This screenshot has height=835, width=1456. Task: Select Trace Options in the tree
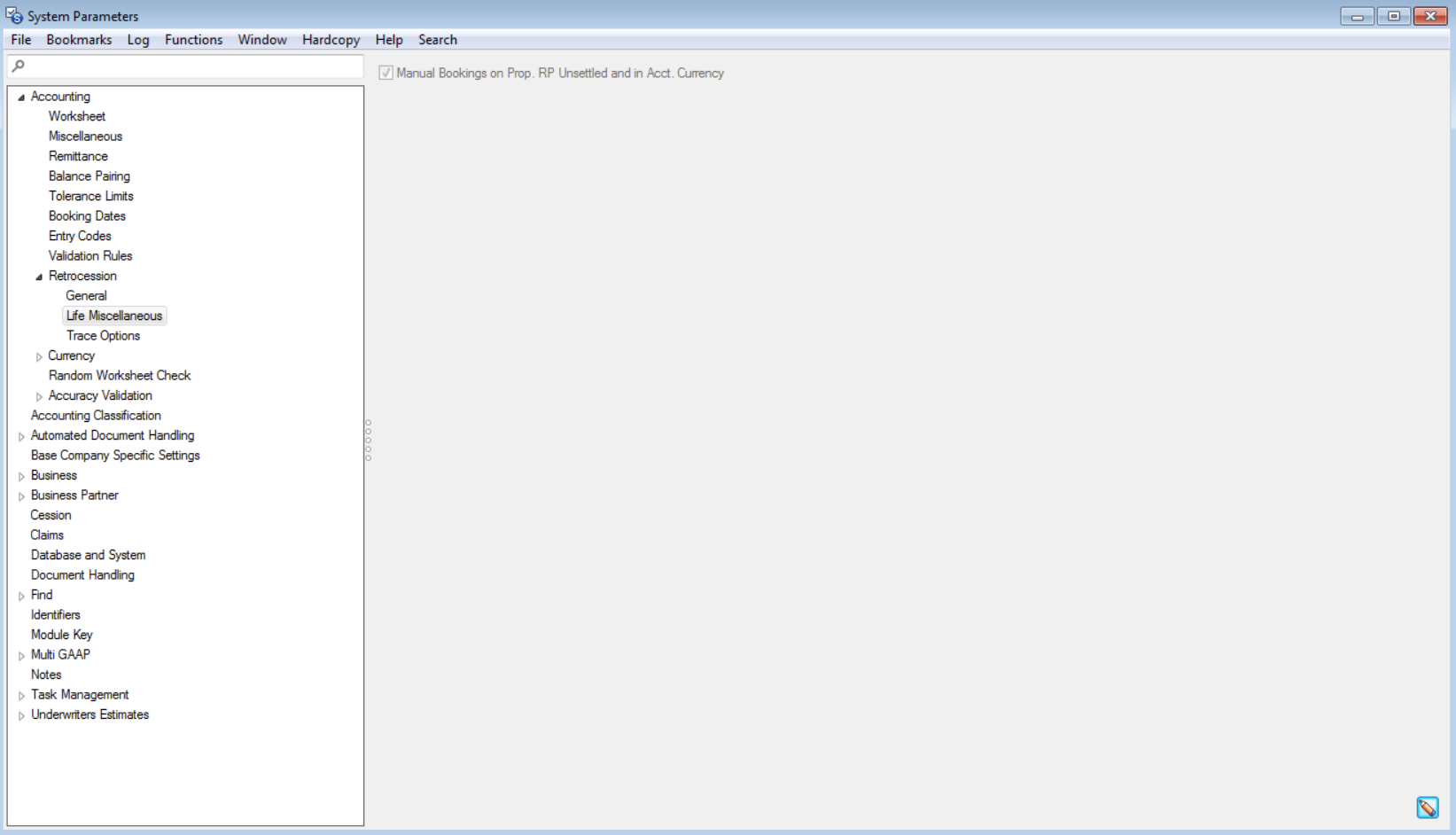pyautogui.click(x=103, y=336)
